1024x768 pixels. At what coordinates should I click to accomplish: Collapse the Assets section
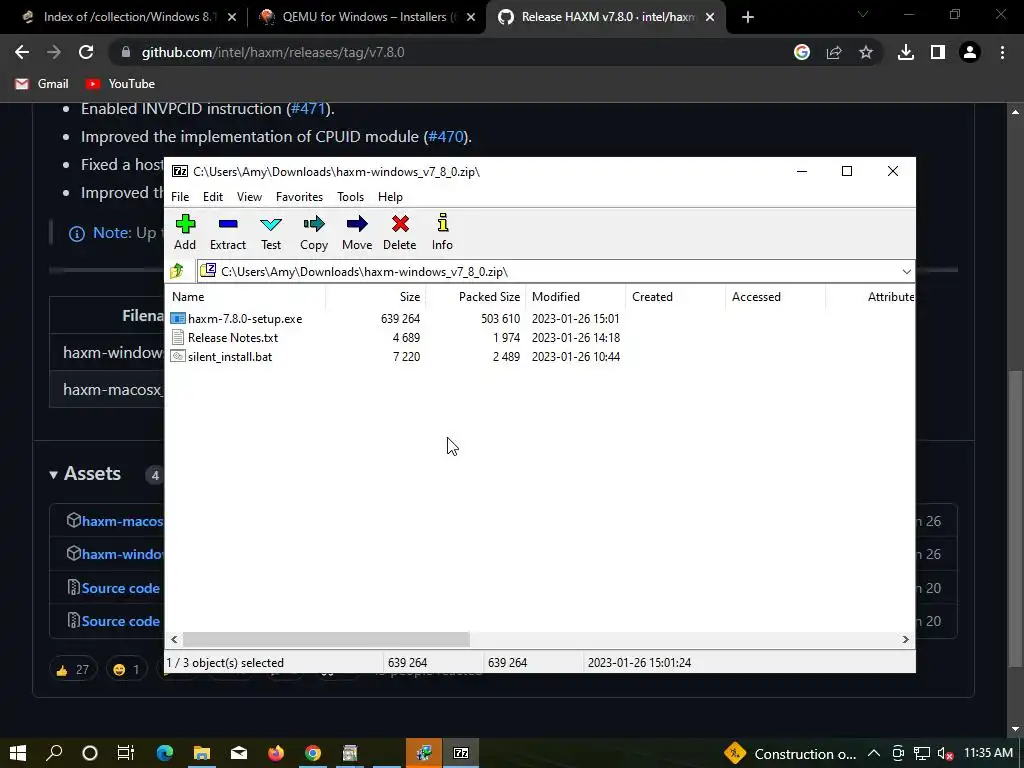point(85,473)
